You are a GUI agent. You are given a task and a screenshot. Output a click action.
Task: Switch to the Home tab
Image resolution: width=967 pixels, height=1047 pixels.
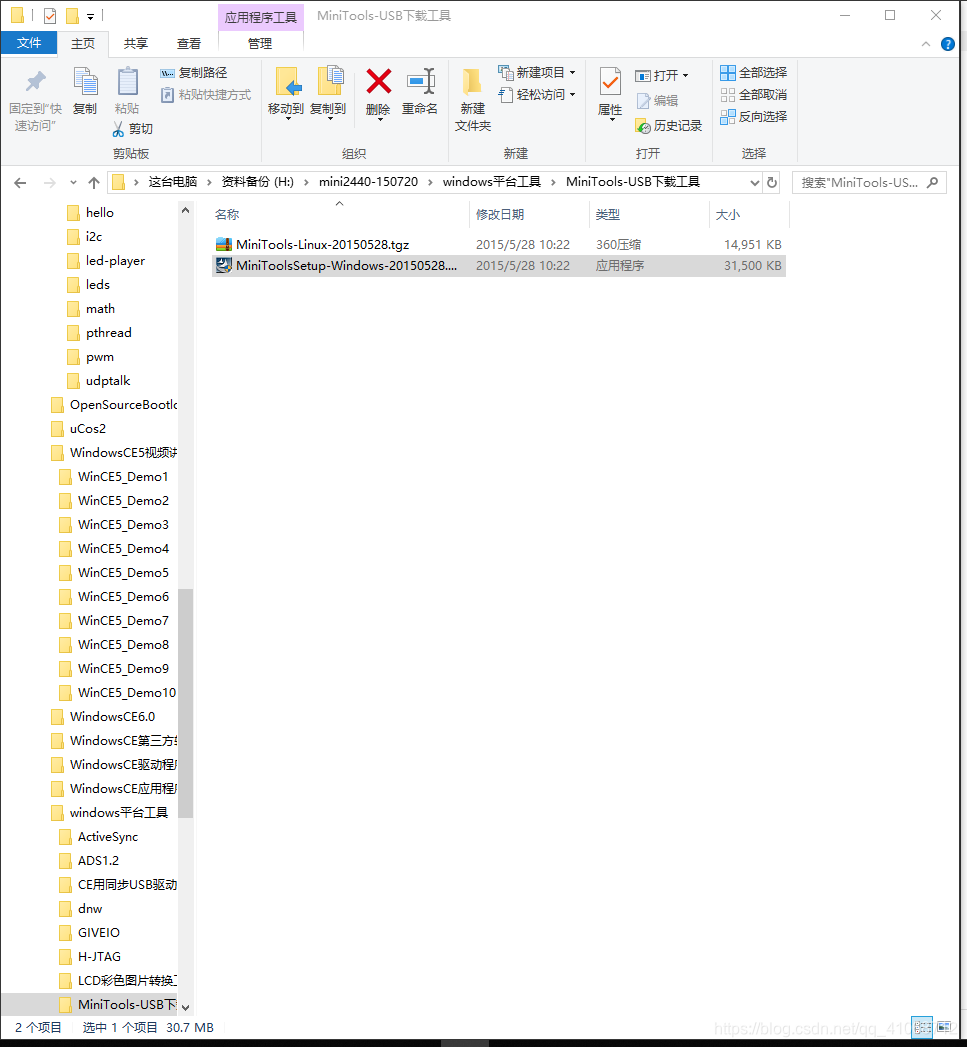pos(83,43)
